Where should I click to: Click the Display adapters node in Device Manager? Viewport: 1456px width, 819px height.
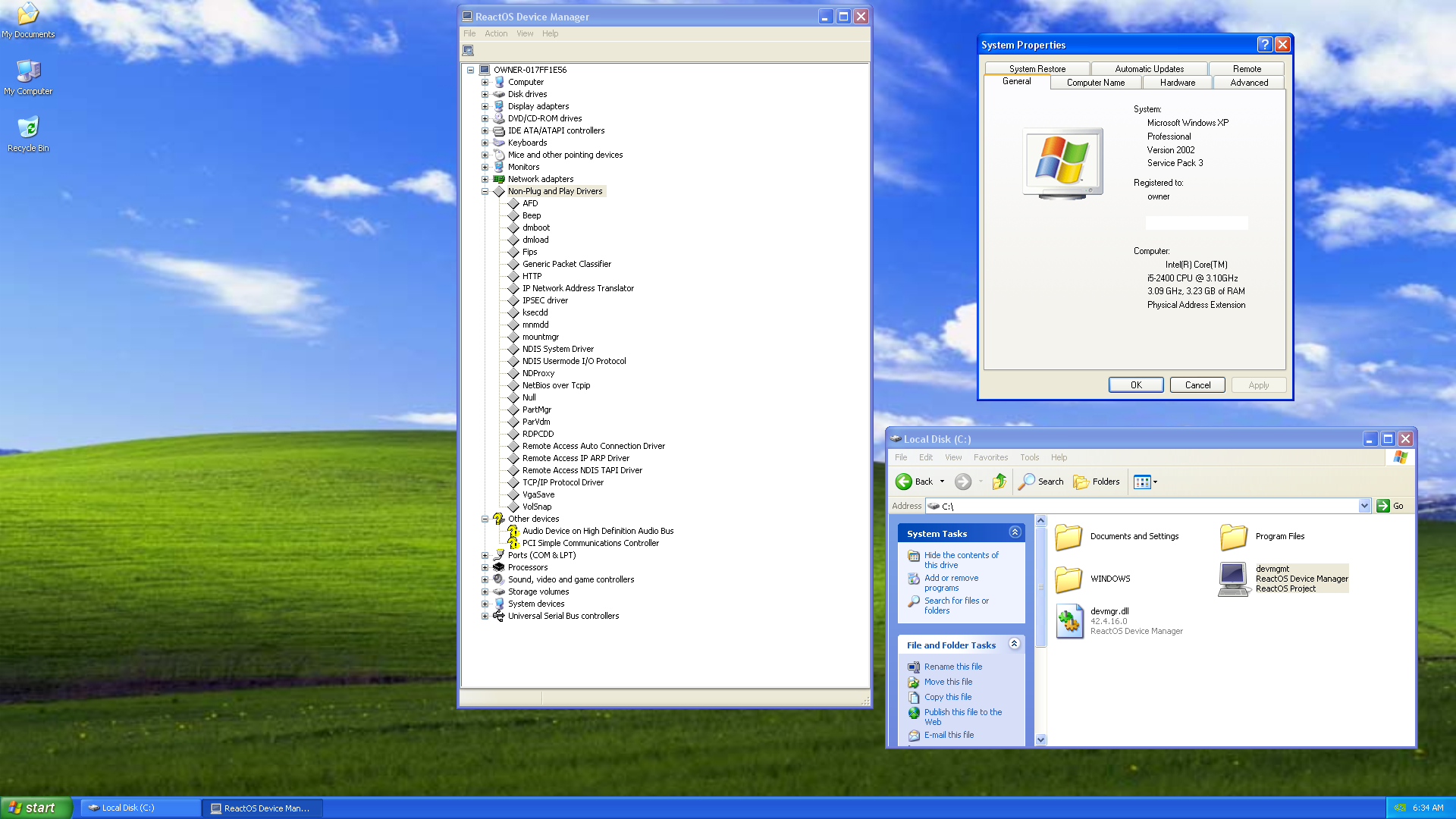click(x=538, y=106)
